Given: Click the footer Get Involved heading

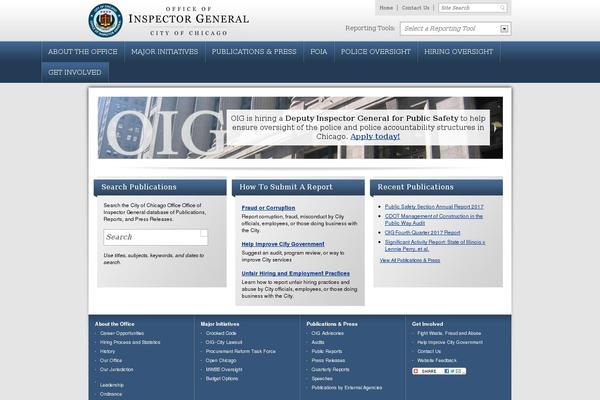Looking at the screenshot, I should [427, 324].
